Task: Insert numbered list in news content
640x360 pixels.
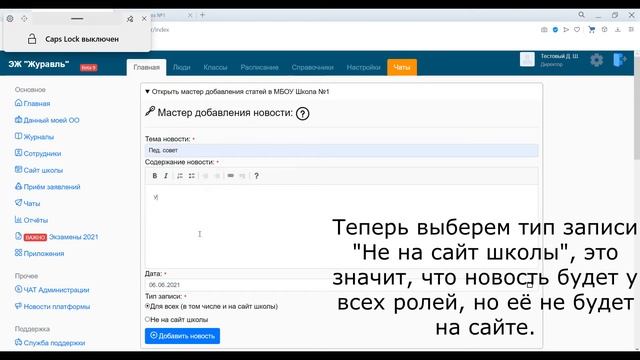Action: 180,176
